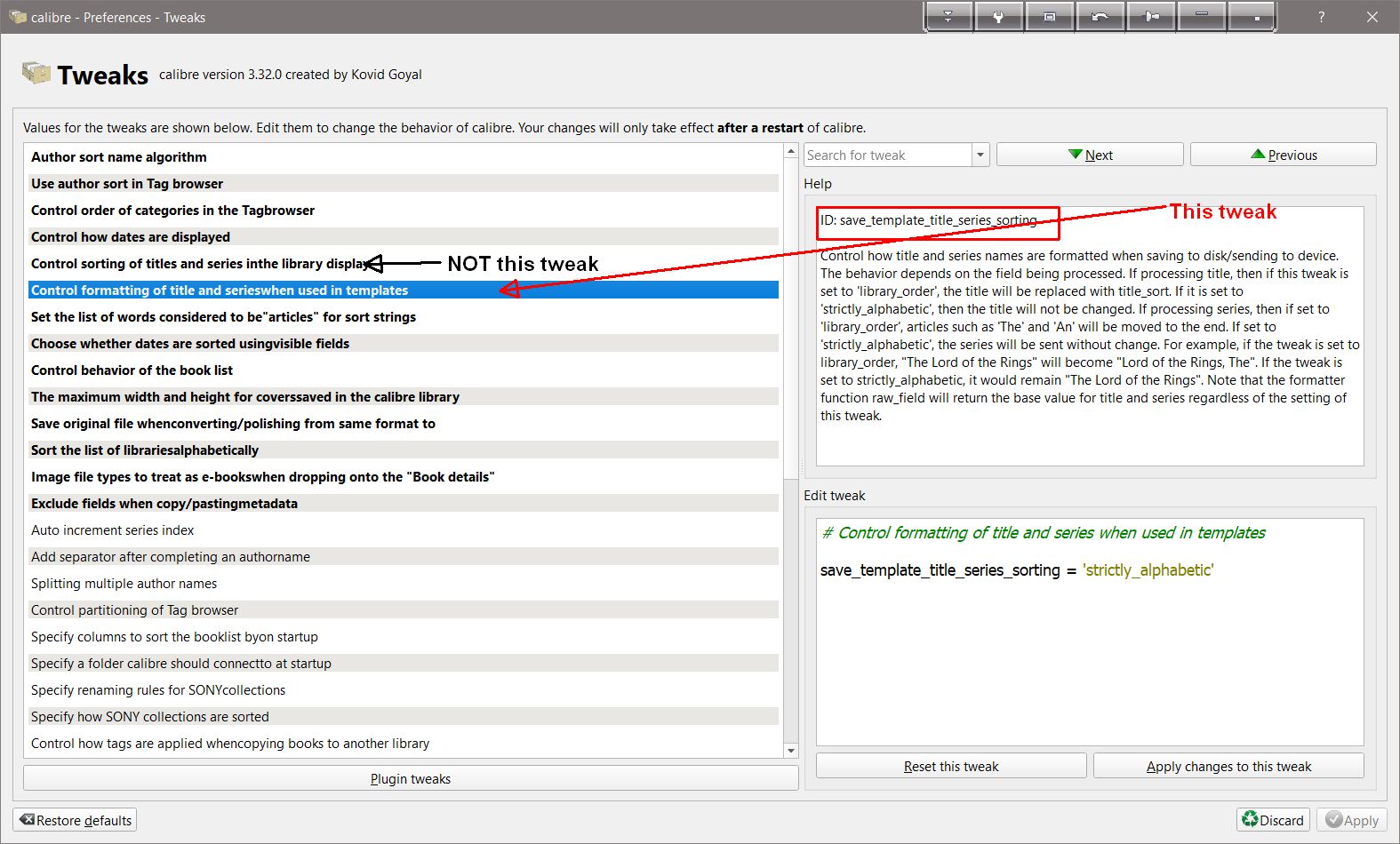The image size is (1400, 844).
Task: Select 'Control partitioning of Tag browser'
Action: [404, 610]
